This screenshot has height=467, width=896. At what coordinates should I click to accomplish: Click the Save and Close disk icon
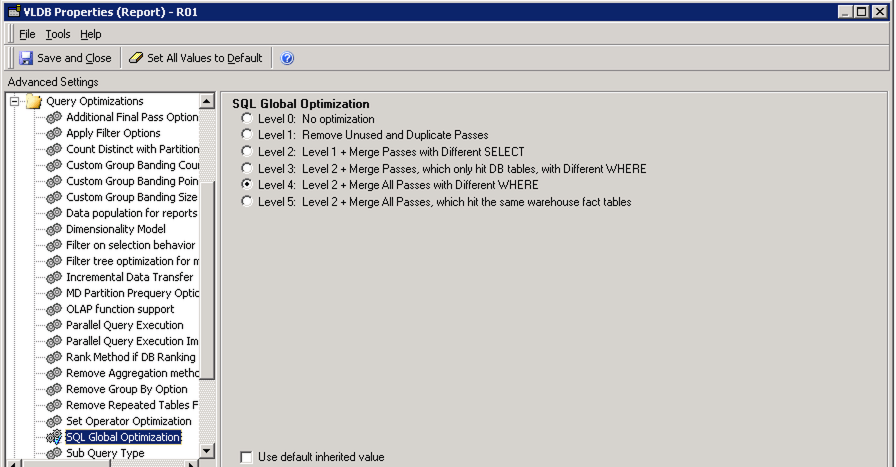click(x=26, y=58)
